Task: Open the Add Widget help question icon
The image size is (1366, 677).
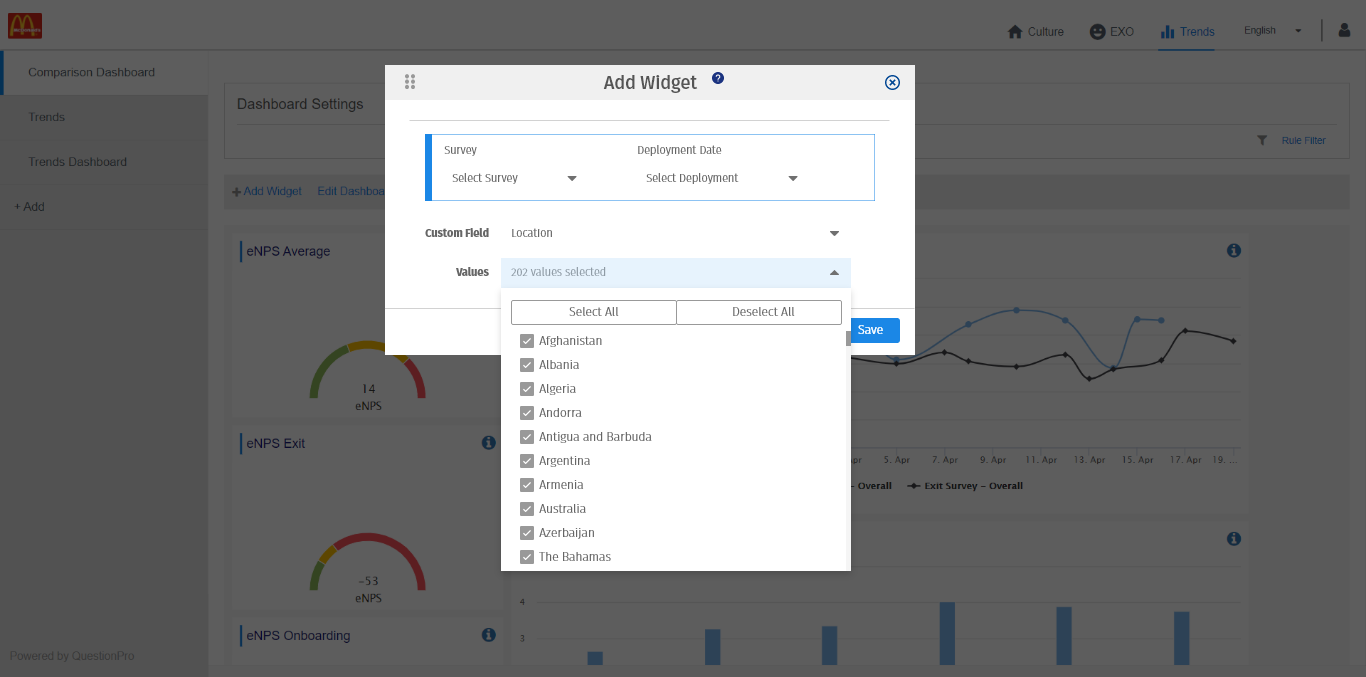Action: [718, 78]
